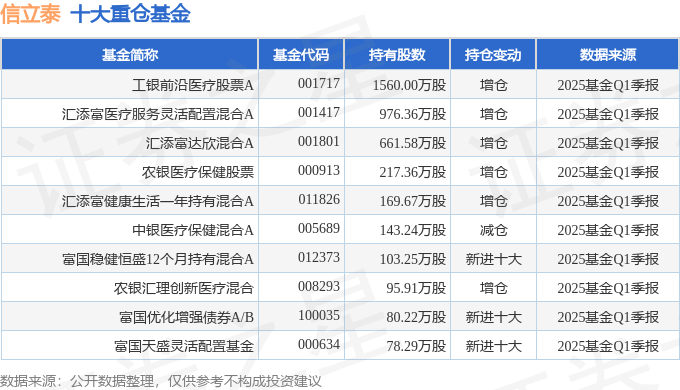
Task: Click the 数据来源 disclaimer text at bottom
Action: [161, 381]
